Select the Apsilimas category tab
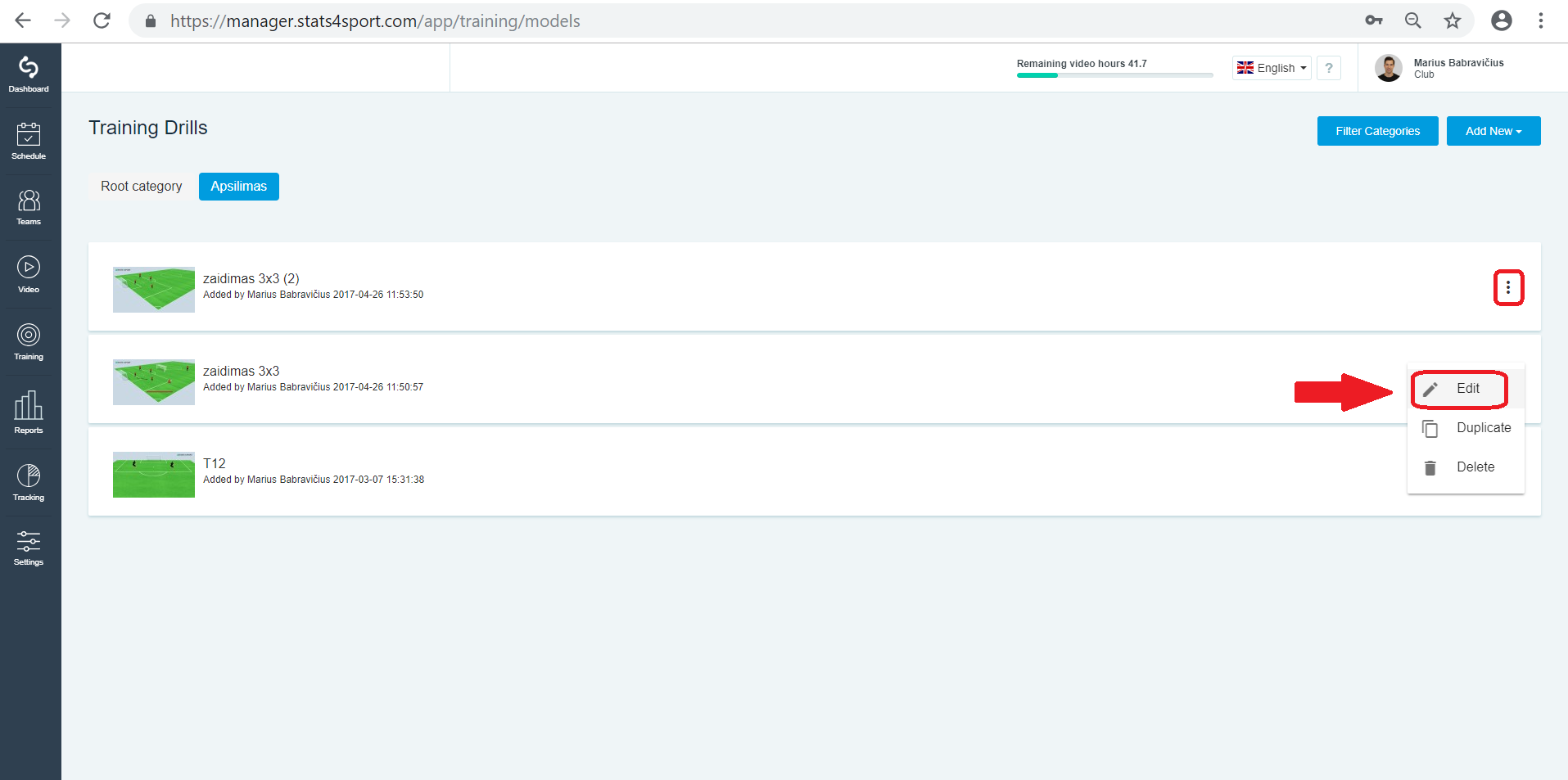The height and width of the screenshot is (780, 1568). click(239, 187)
